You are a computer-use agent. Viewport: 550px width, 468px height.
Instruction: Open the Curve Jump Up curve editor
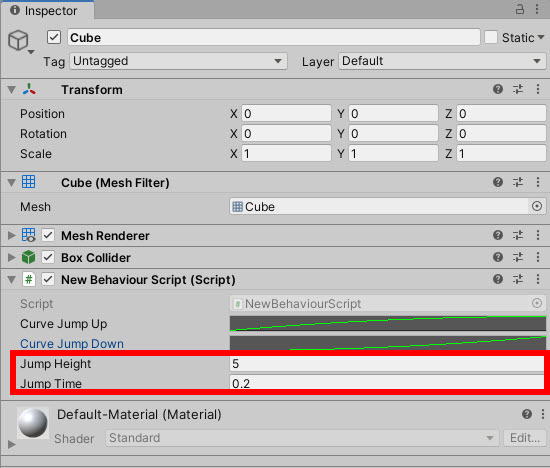pyautogui.click(x=388, y=323)
